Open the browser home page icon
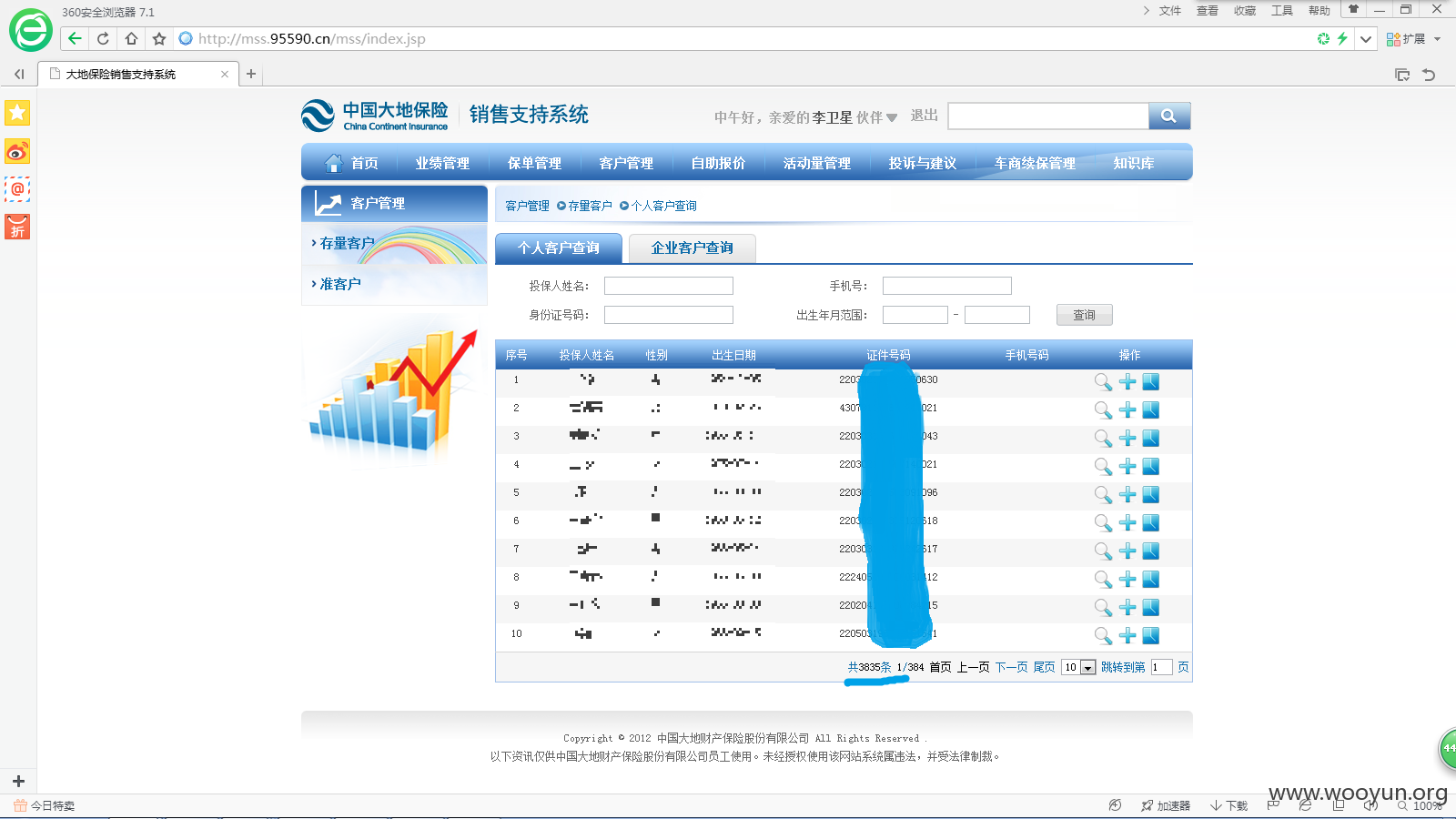The width and height of the screenshot is (1456, 819). 131,38
